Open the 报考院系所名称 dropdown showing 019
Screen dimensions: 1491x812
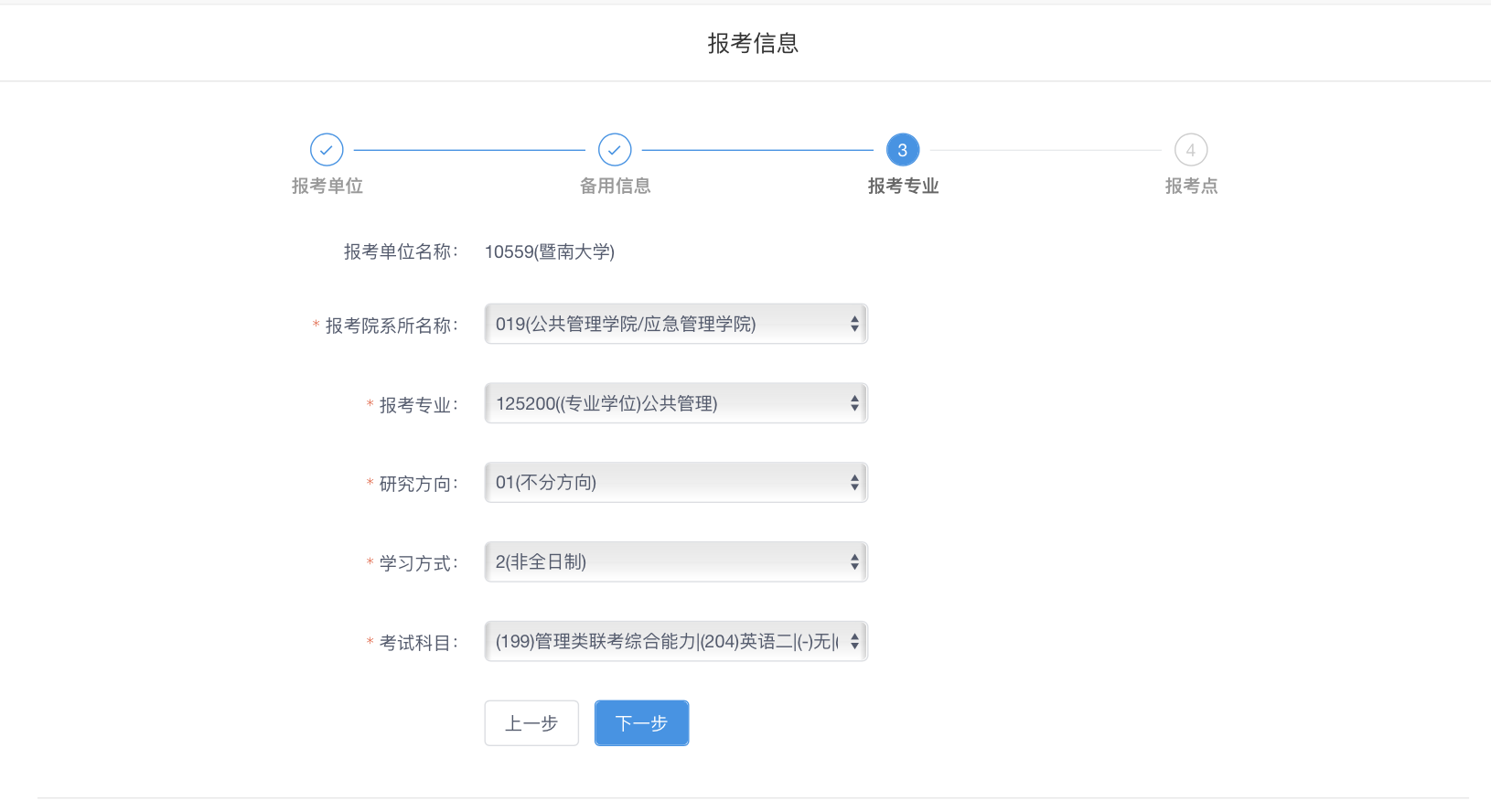pyautogui.click(x=676, y=324)
